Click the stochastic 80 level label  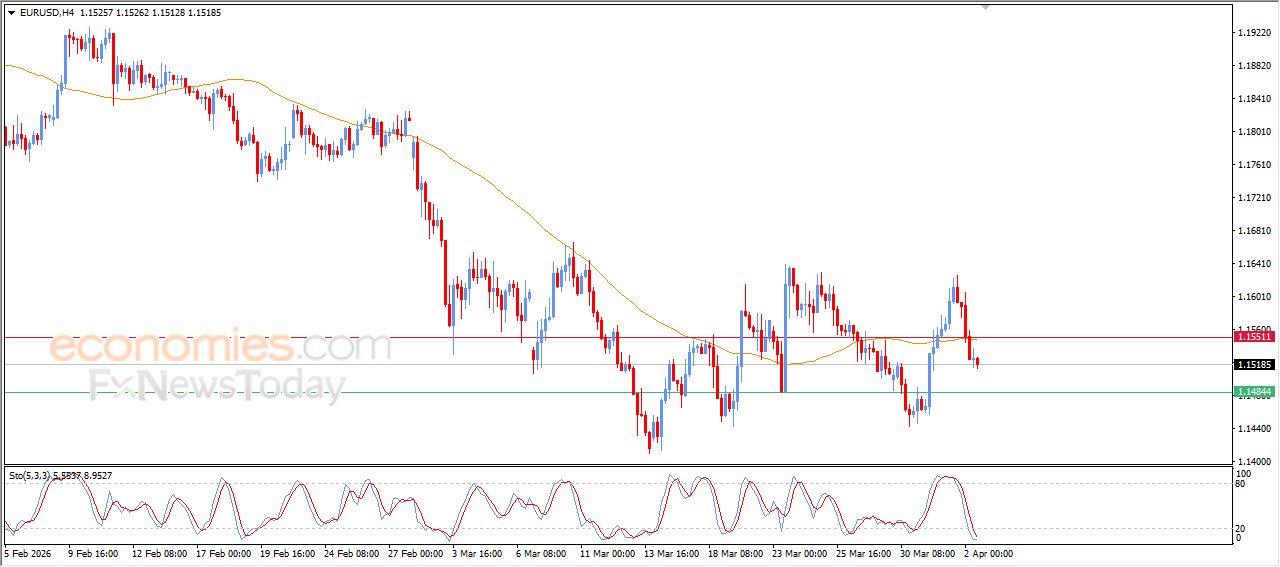[1242, 485]
